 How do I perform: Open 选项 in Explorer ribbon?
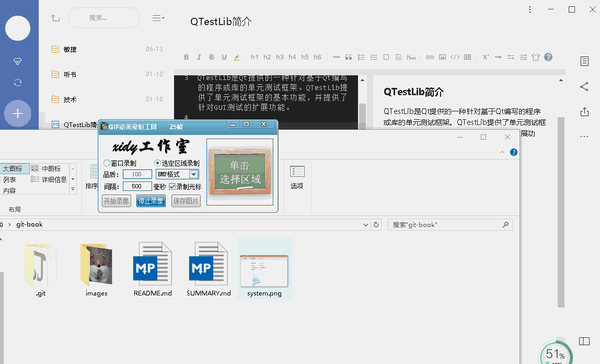pyautogui.click(x=297, y=177)
